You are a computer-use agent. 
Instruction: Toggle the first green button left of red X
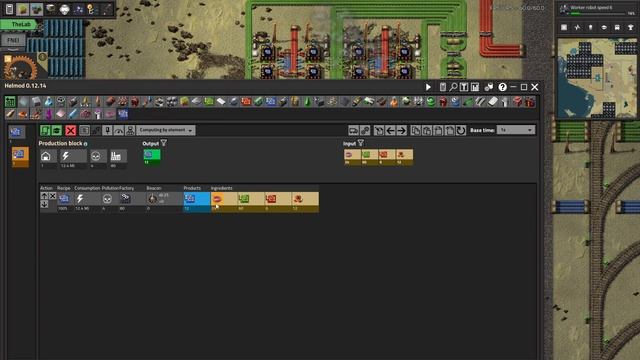[45, 130]
